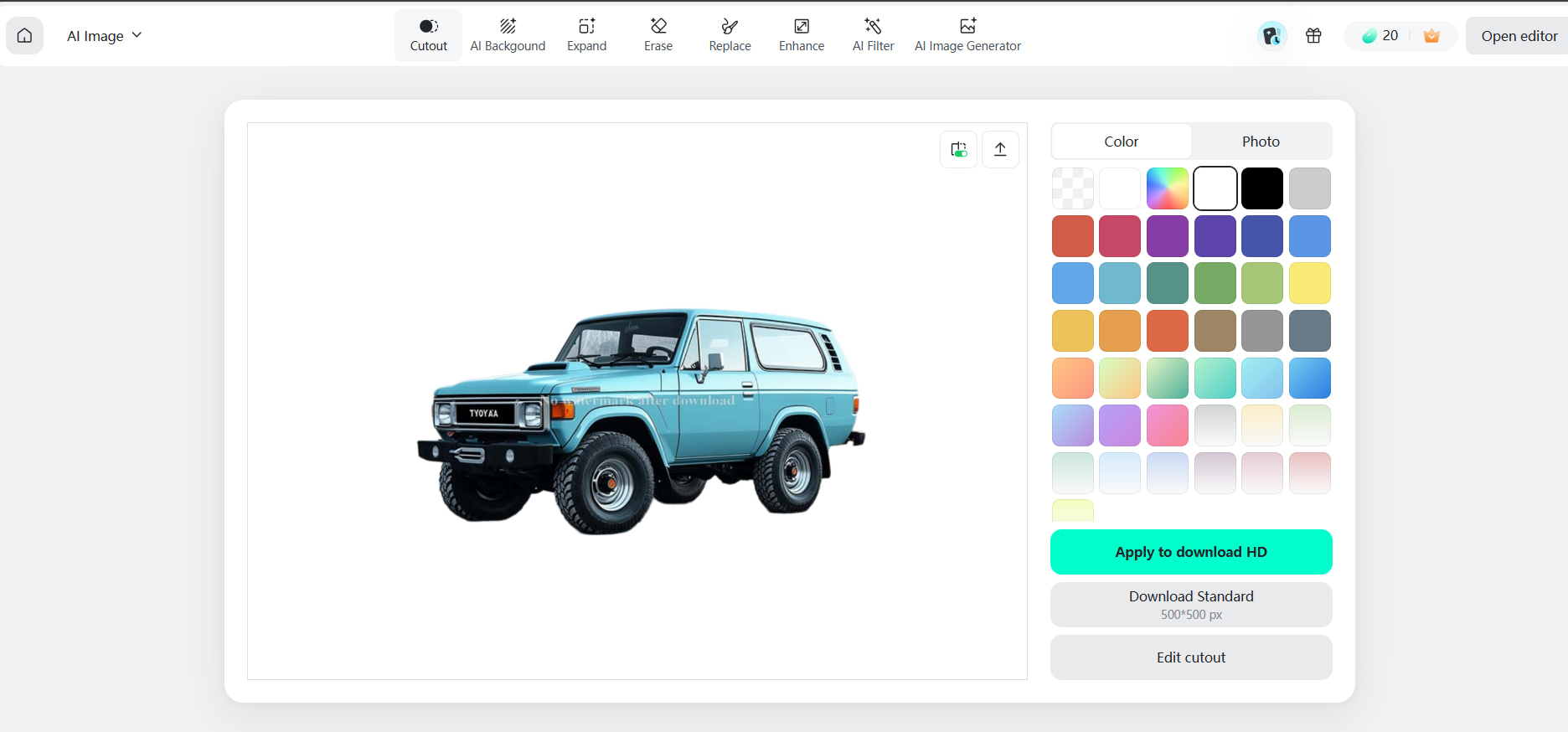The height and width of the screenshot is (732, 1568).
Task: Choose the pink gradient swatch
Action: [1168, 425]
